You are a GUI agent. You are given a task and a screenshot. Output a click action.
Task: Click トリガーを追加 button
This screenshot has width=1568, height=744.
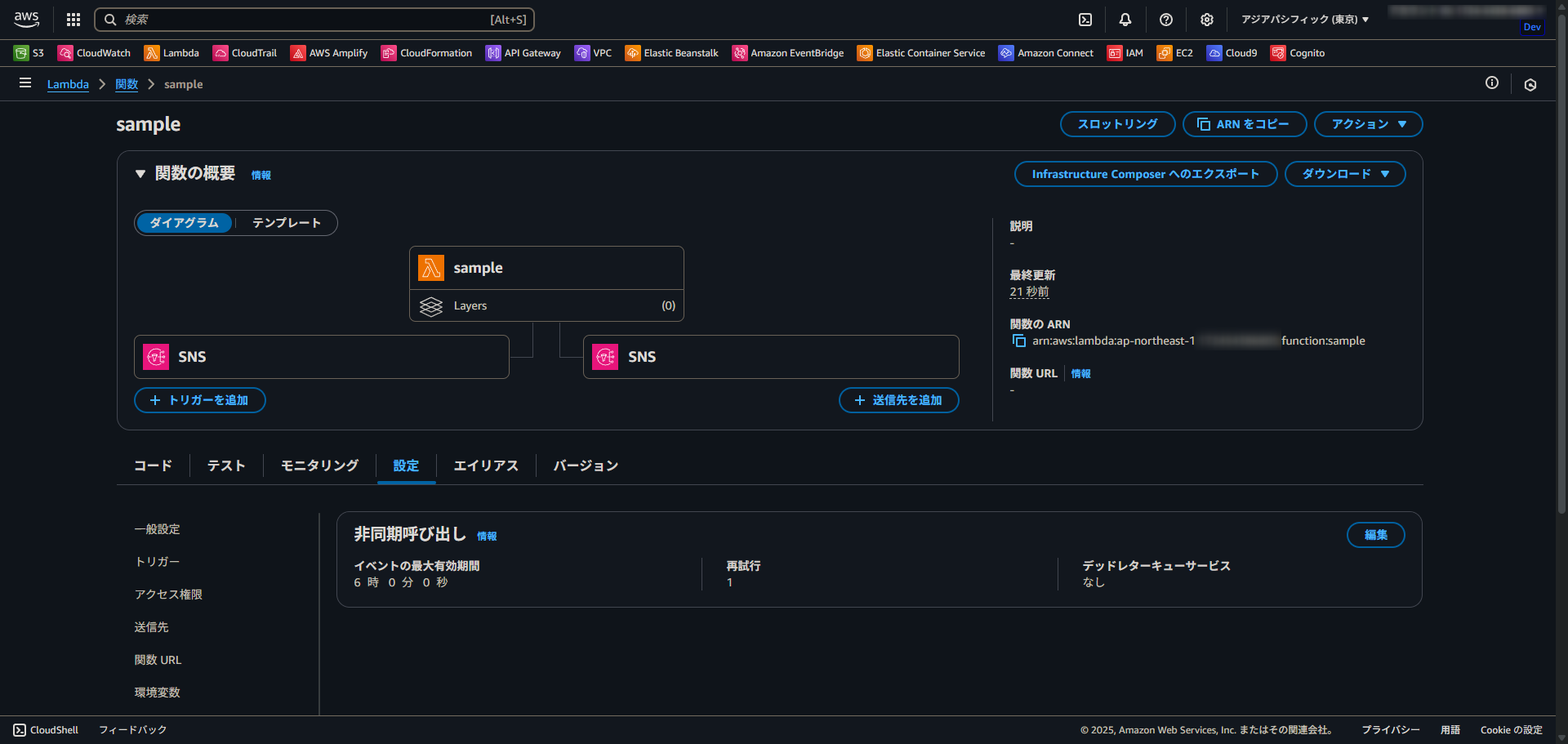(200, 400)
